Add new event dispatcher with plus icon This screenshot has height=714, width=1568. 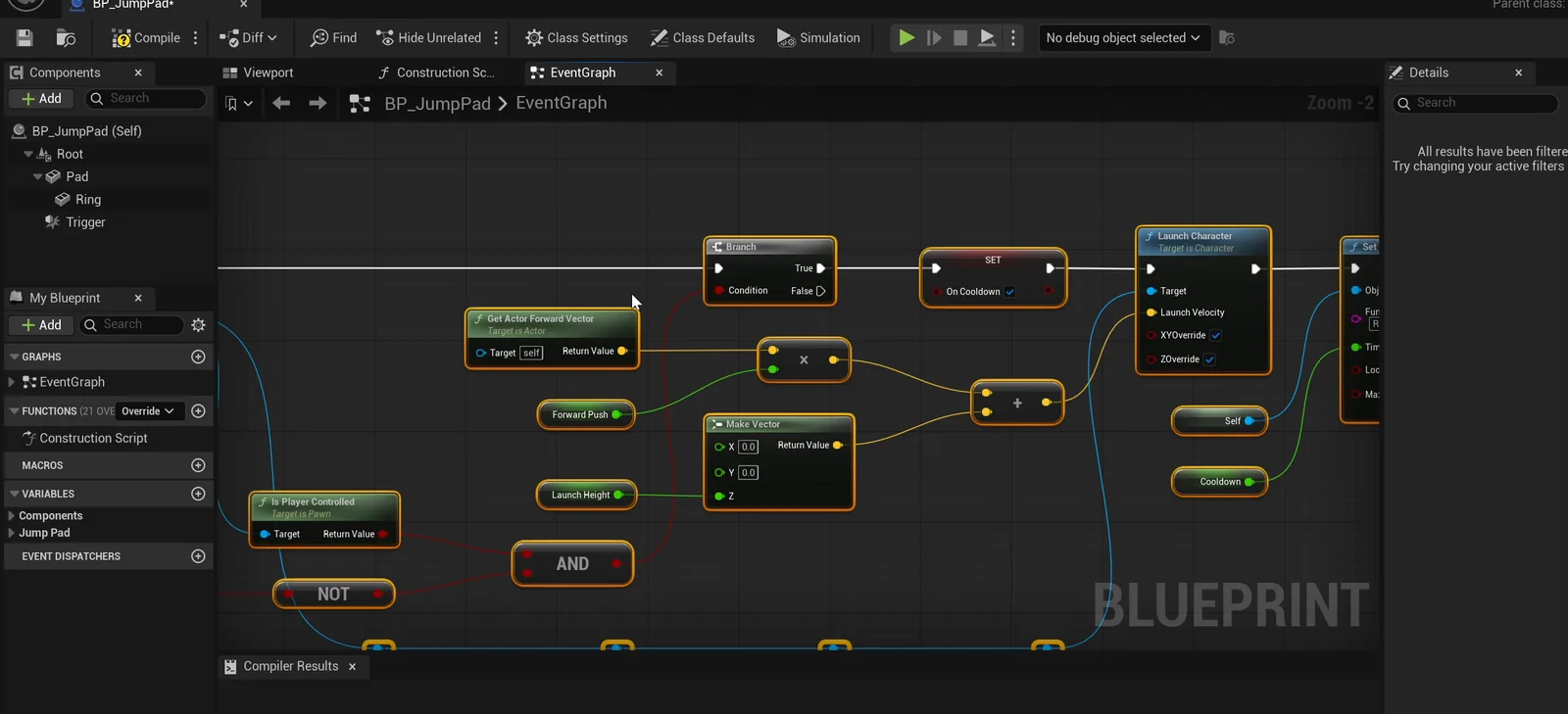click(x=198, y=556)
